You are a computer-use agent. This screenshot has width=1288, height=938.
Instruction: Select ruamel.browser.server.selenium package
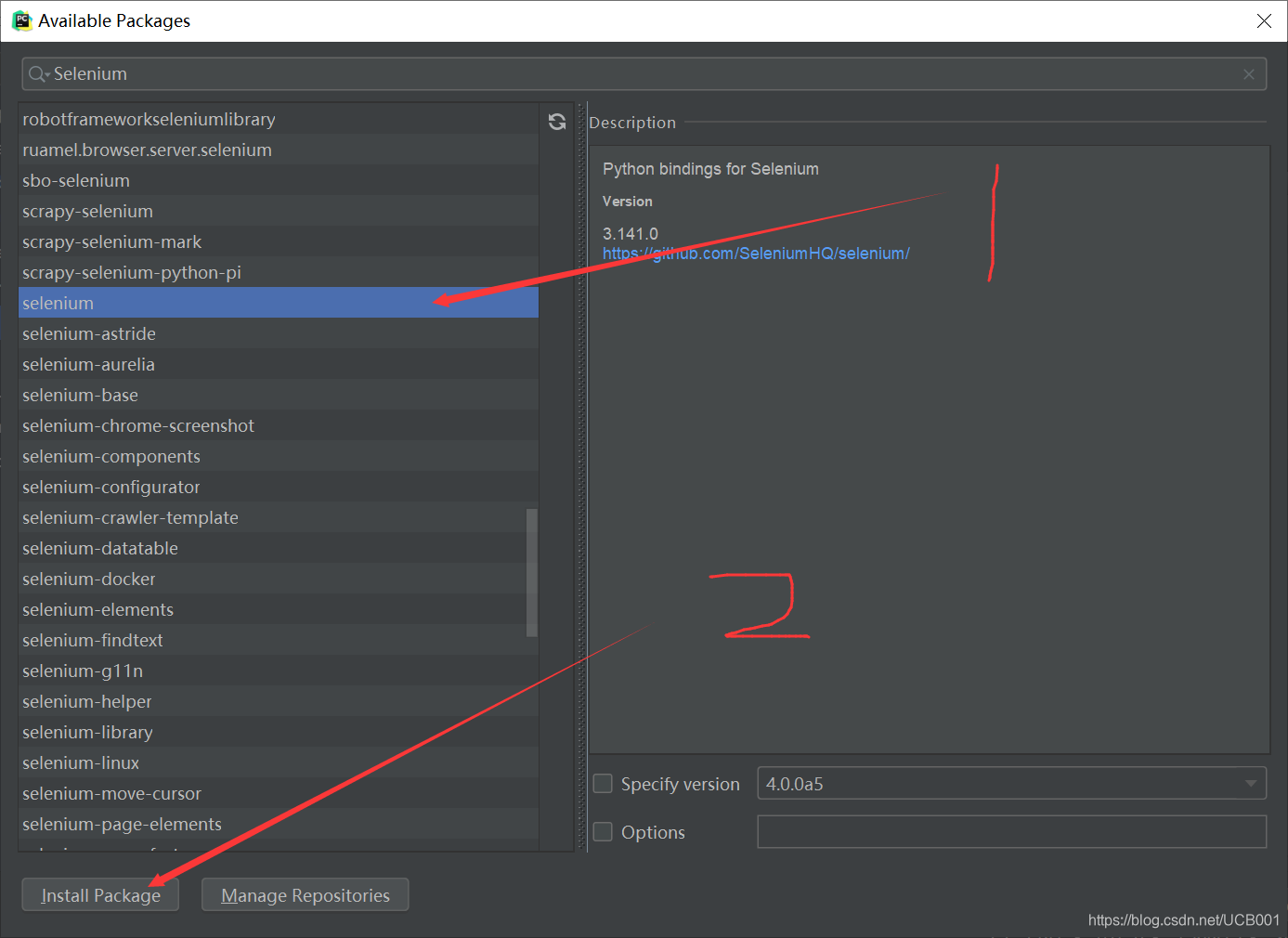pos(279,150)
